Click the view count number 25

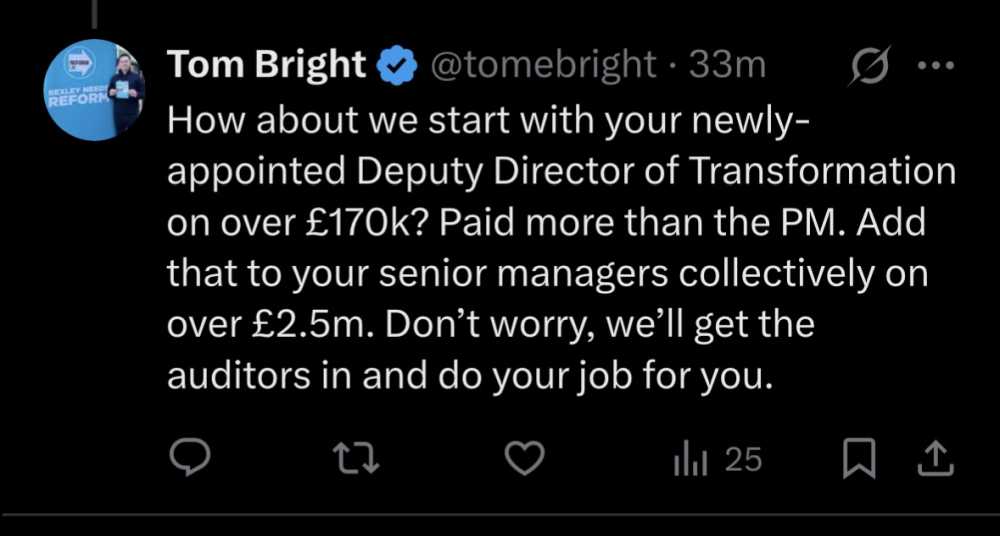pyautogui.click(x=743, y=459)
